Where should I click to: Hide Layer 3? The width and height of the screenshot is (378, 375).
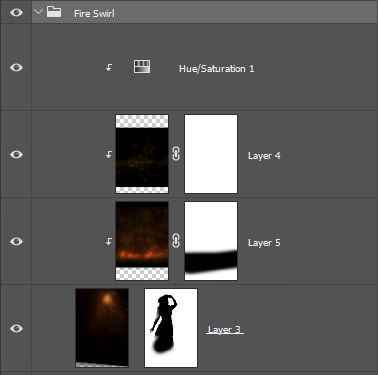(16, 328)
